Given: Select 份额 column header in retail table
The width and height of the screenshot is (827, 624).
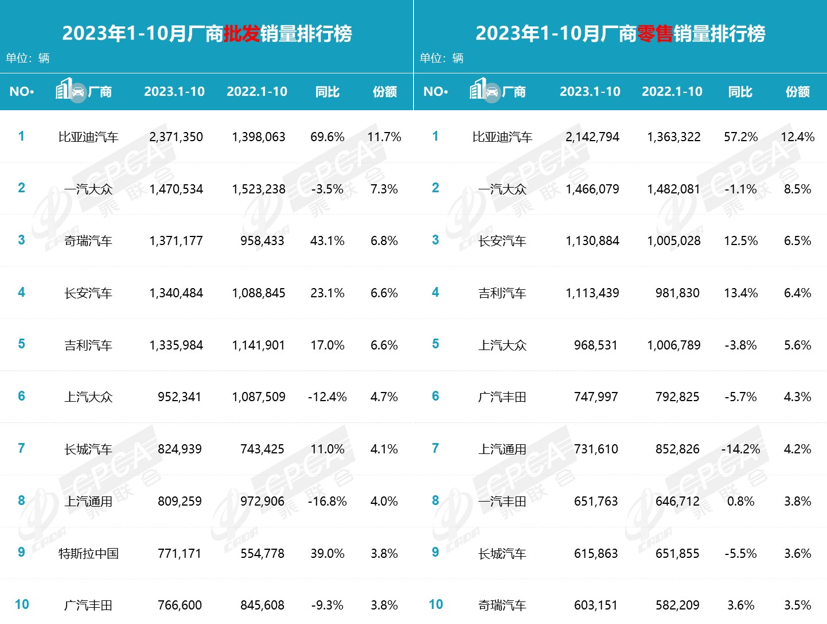Looking at the screenshot, I should click(797, 92).
